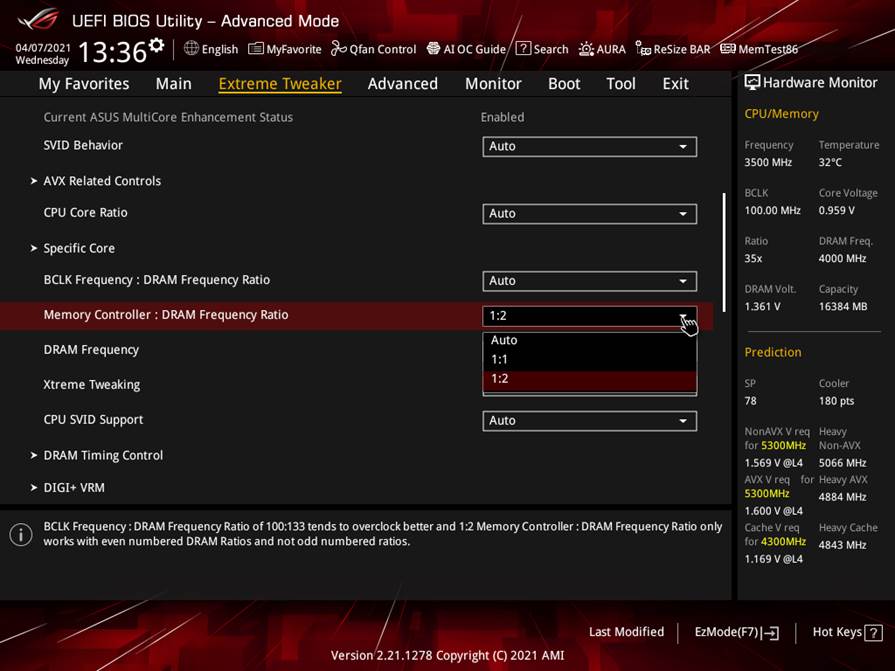Click Last Modified button
Image resolution: width=895 pixels, height=671 pixels.
coord(626,632)
